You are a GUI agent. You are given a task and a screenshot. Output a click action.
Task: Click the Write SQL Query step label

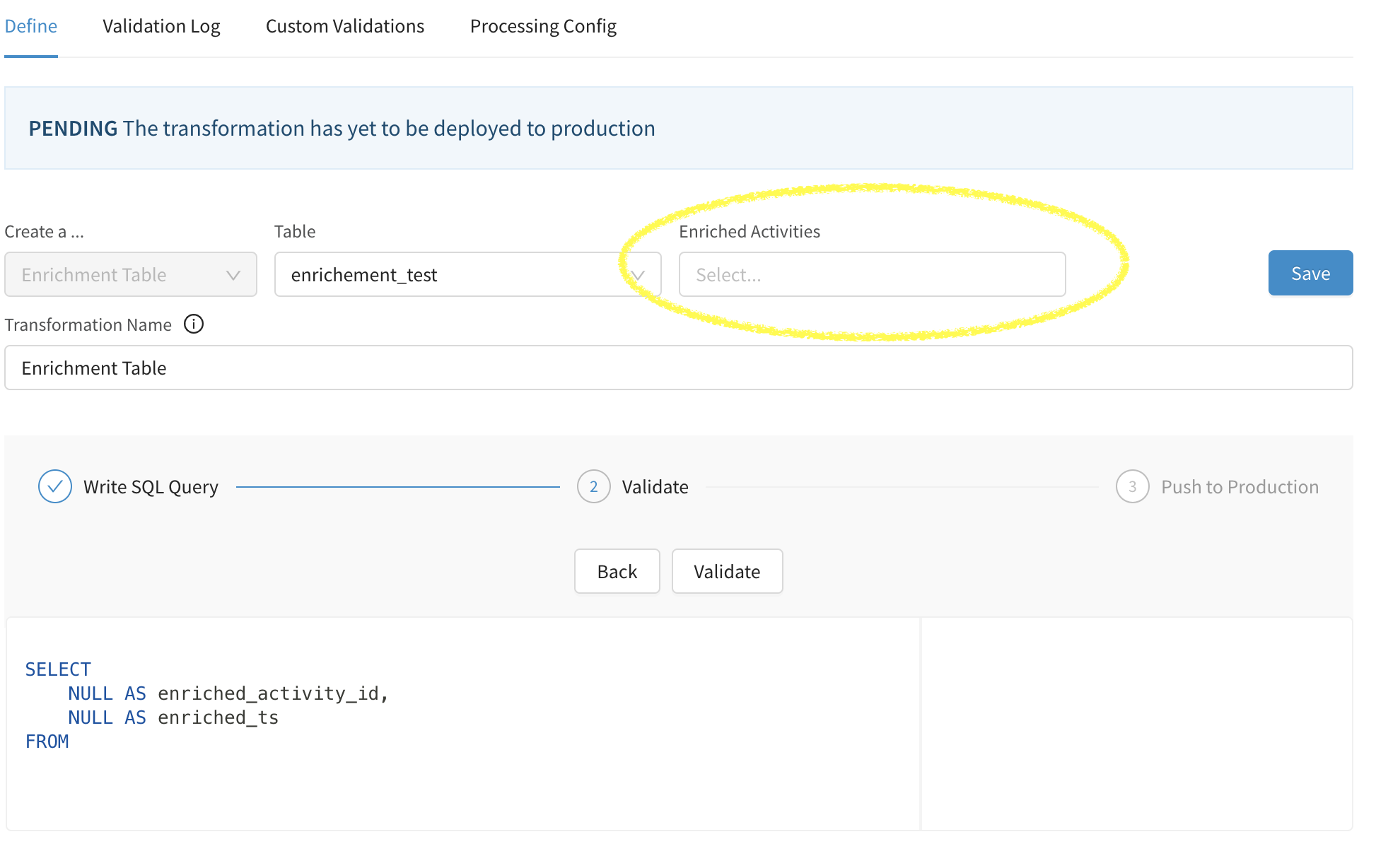(x=151, y=487)
